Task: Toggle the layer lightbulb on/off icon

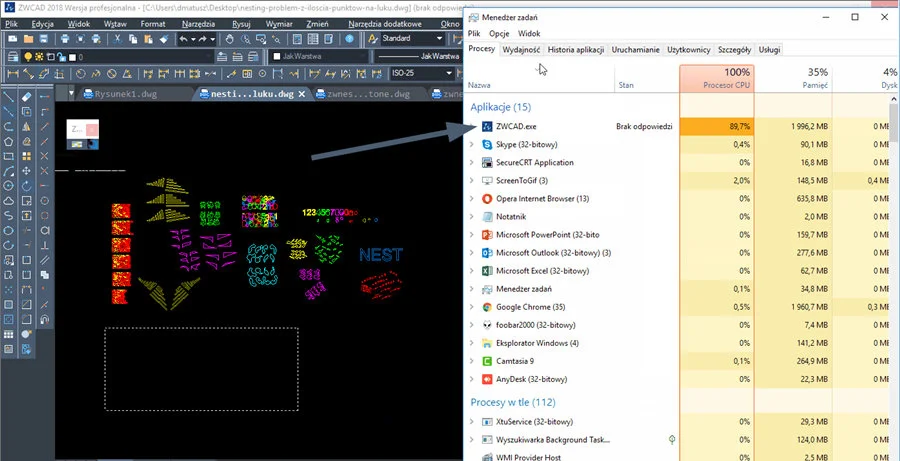Action: [x=28, y=57]
